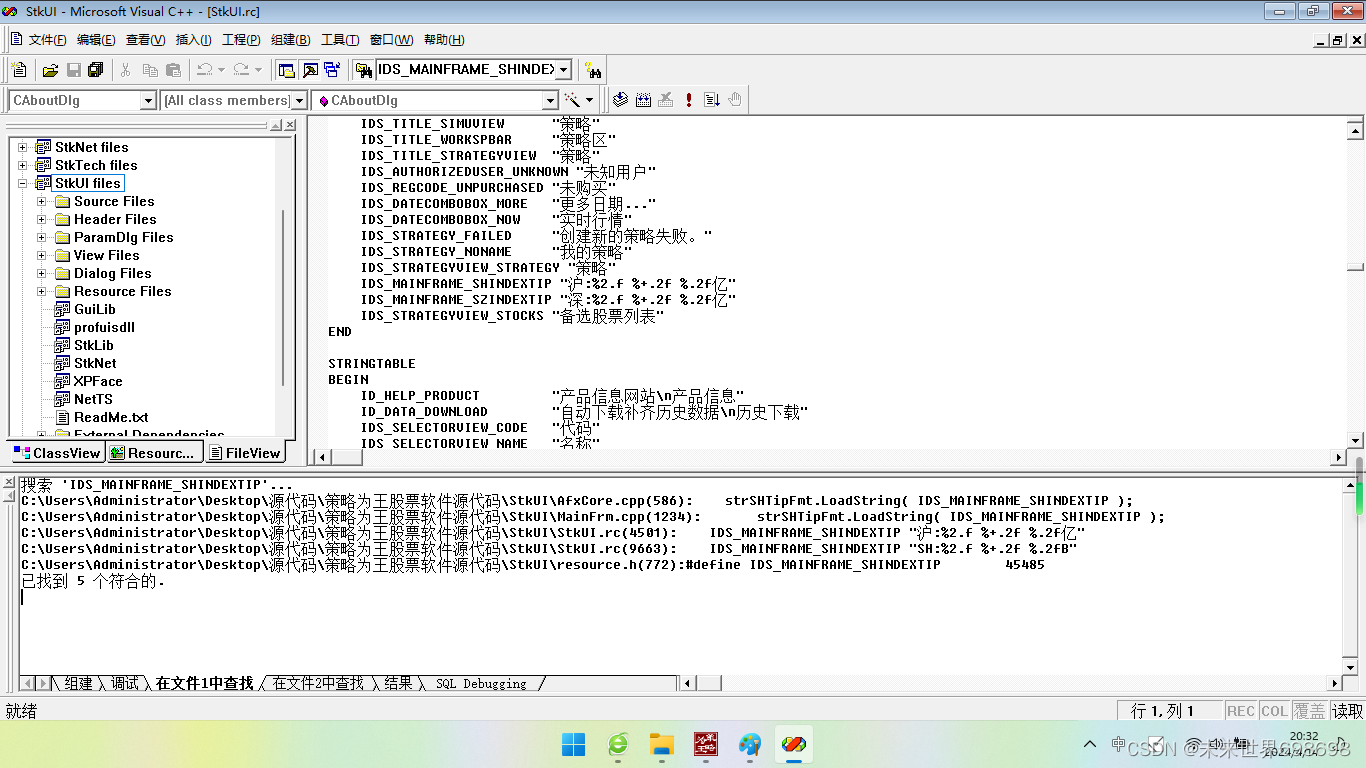Viewport: 1366px width, 768px height.
Task: Click the red exclamation Execute icon
Action: pos(689,100)
